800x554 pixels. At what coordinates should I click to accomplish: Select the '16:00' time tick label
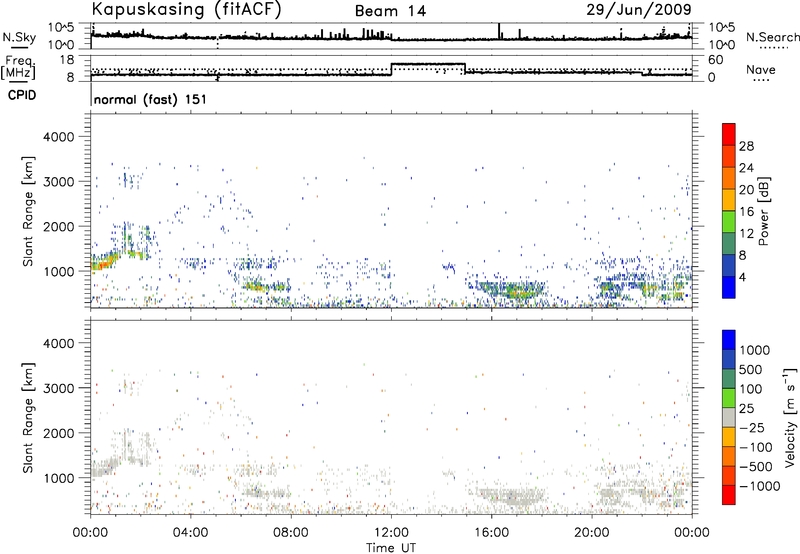[x=491, y=533]
